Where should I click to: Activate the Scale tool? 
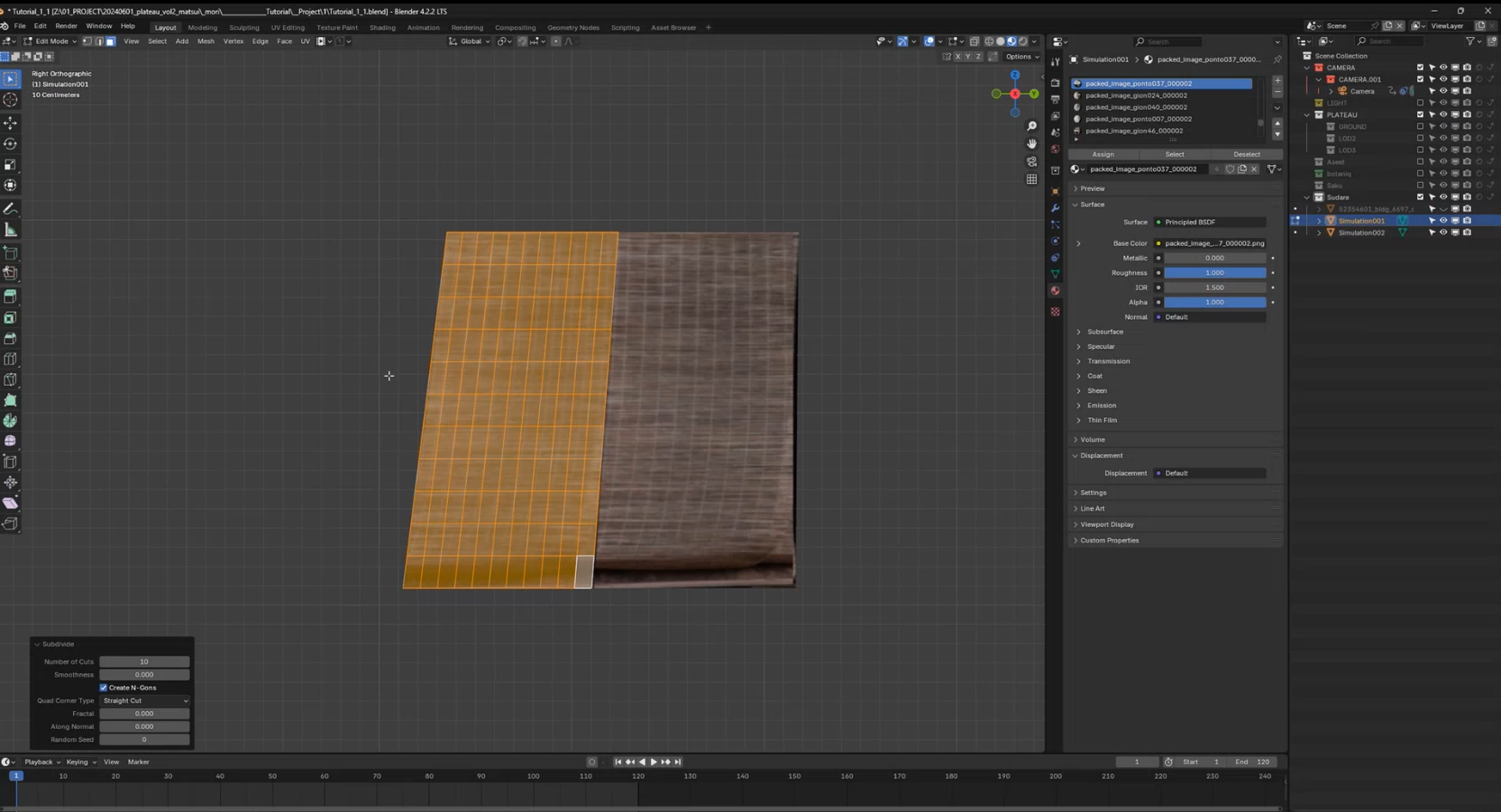click(11, 165)
